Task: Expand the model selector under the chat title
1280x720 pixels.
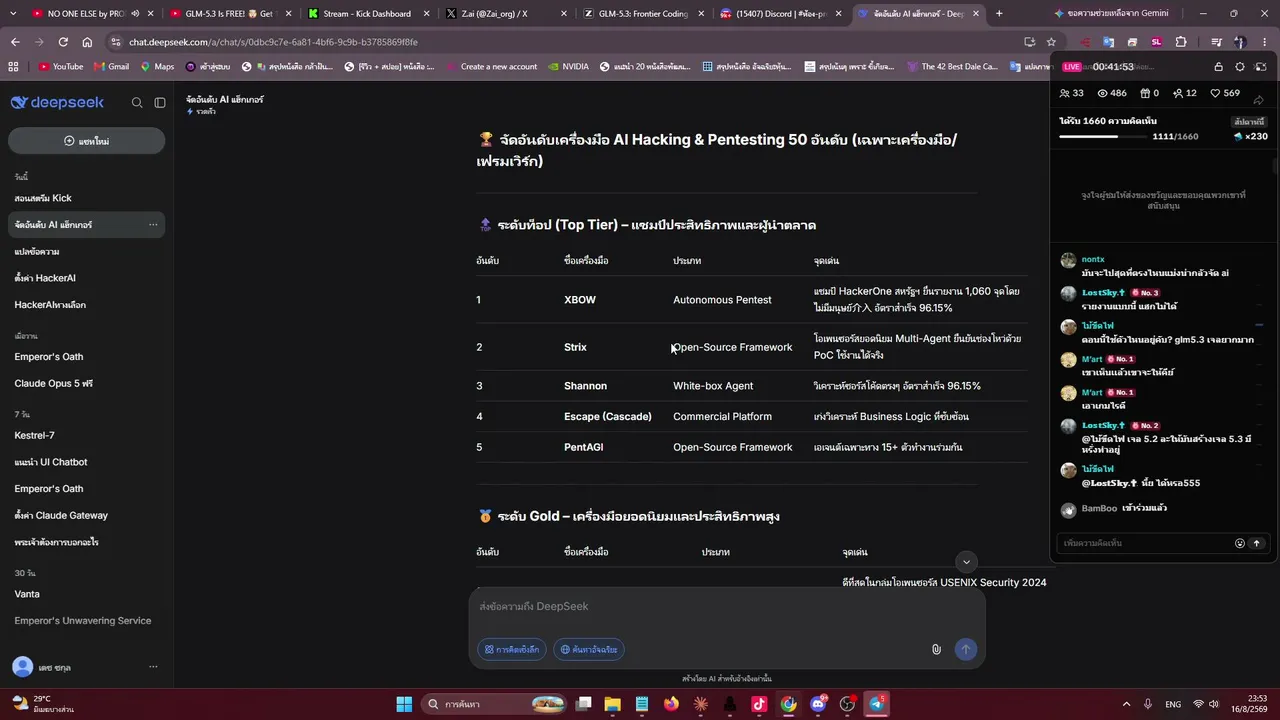Action: (201, 112)
